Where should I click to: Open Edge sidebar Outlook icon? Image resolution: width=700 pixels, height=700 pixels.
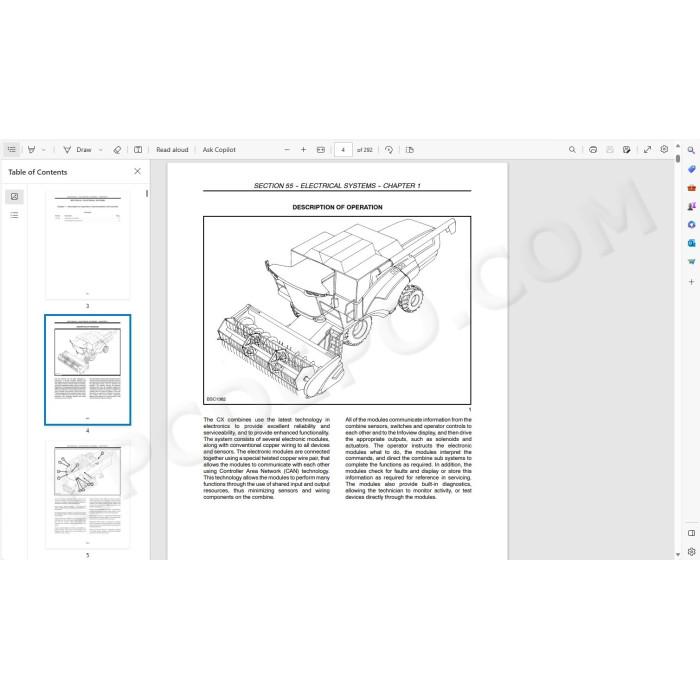pos(692,243)
